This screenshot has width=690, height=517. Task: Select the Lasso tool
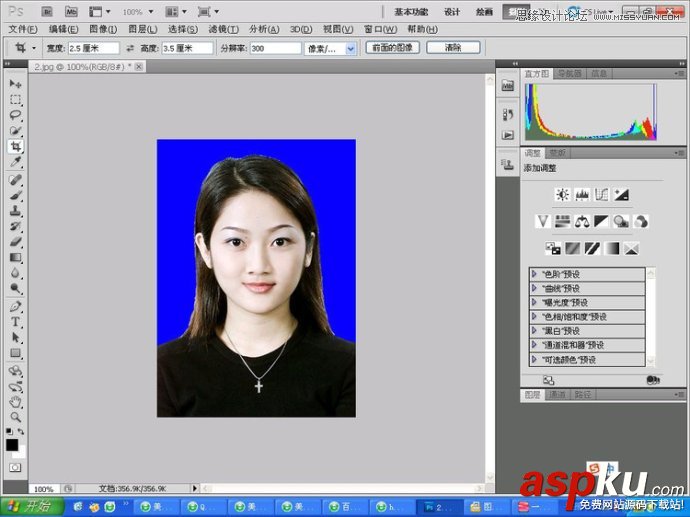click(x=16, y=115)
